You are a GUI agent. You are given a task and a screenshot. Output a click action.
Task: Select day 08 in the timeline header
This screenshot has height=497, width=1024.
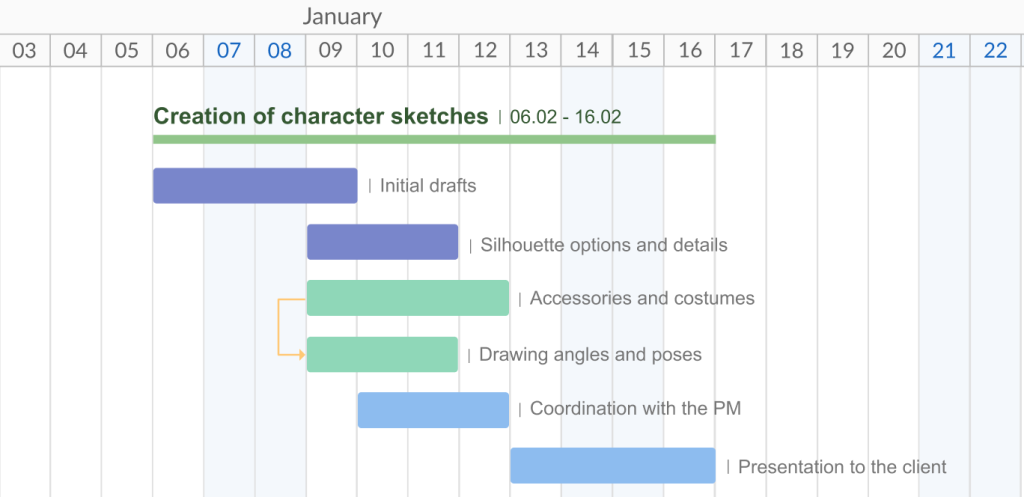(280, 51)
